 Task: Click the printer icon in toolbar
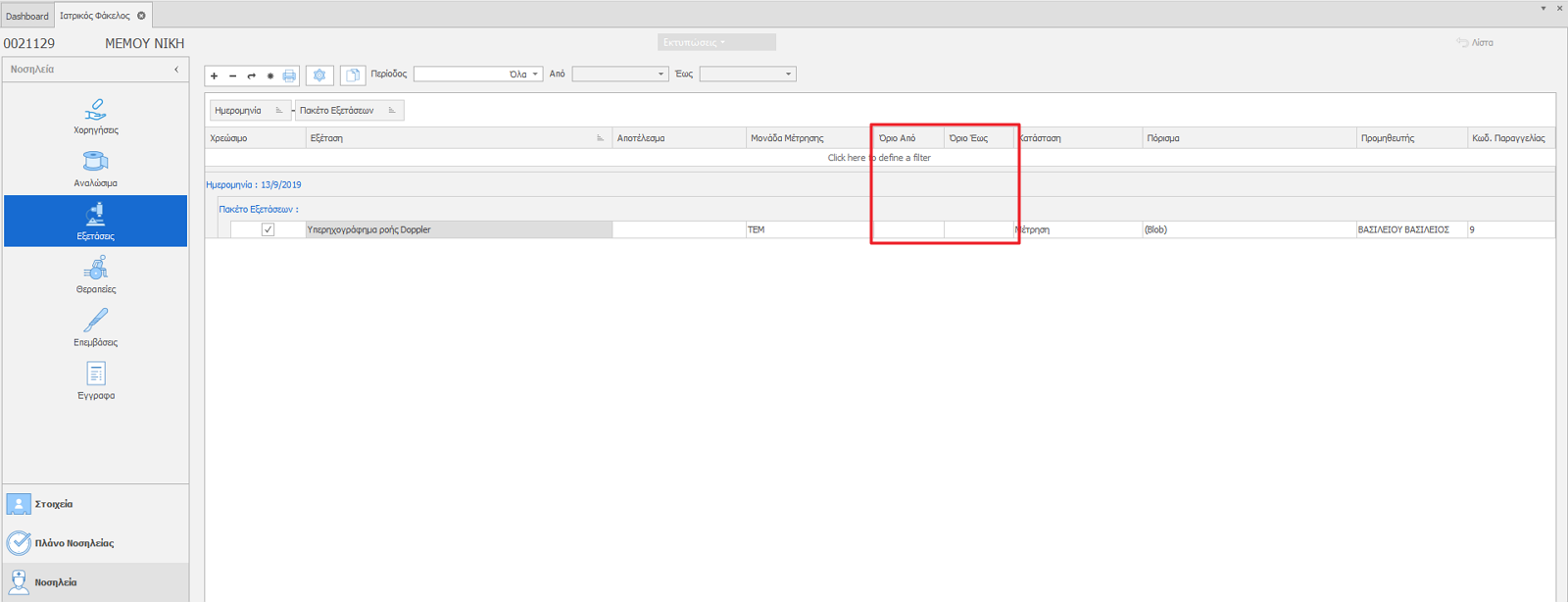point(289,75)
